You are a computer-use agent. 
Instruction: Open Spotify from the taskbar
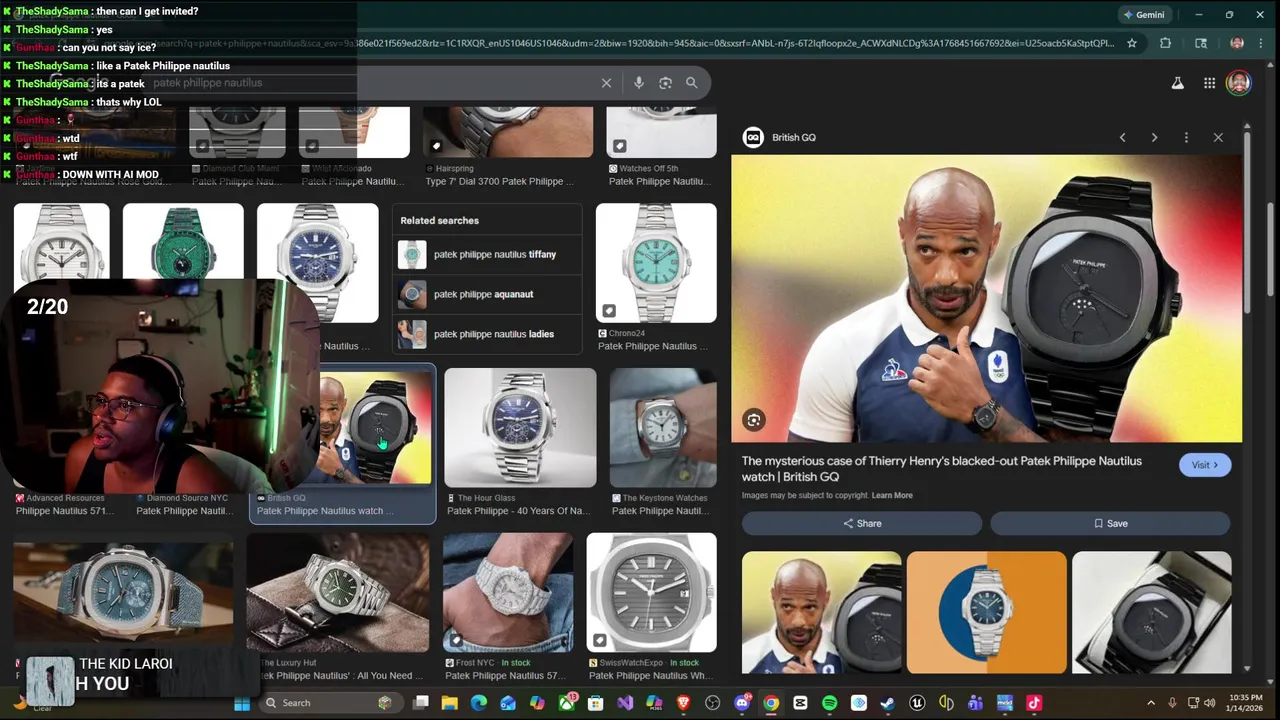pos(829,703)
